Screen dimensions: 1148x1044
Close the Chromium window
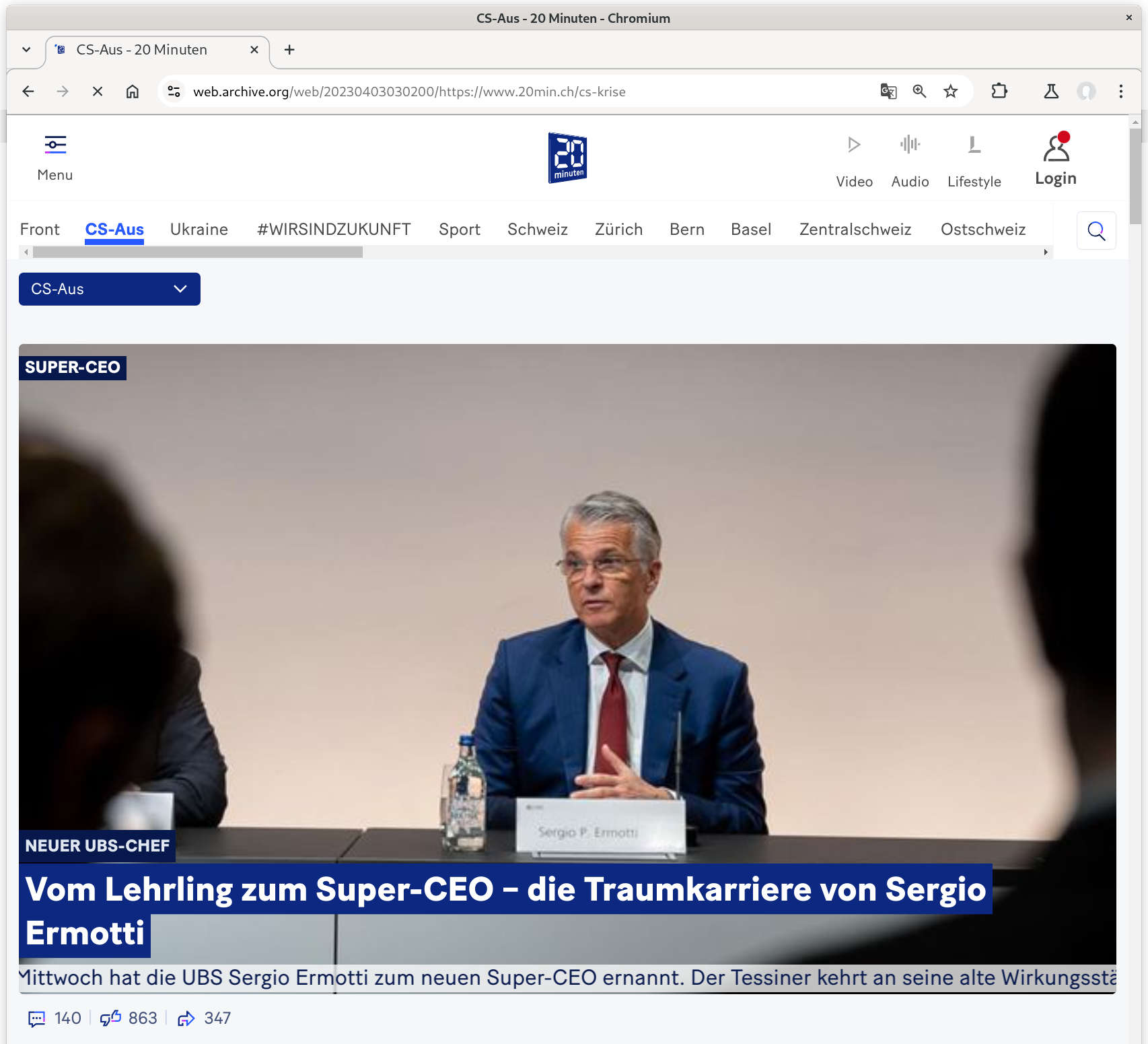click(x=1129, y=18)
